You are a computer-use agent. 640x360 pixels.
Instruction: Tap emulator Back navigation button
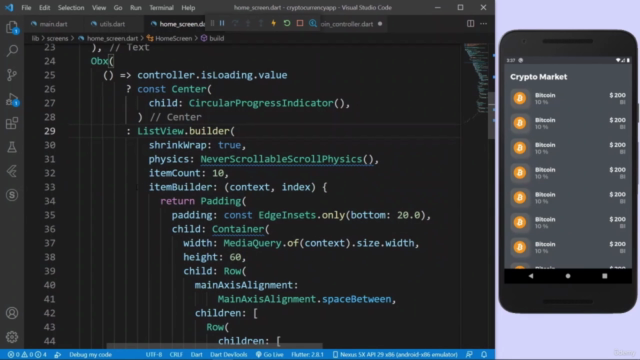click(531, 276)
